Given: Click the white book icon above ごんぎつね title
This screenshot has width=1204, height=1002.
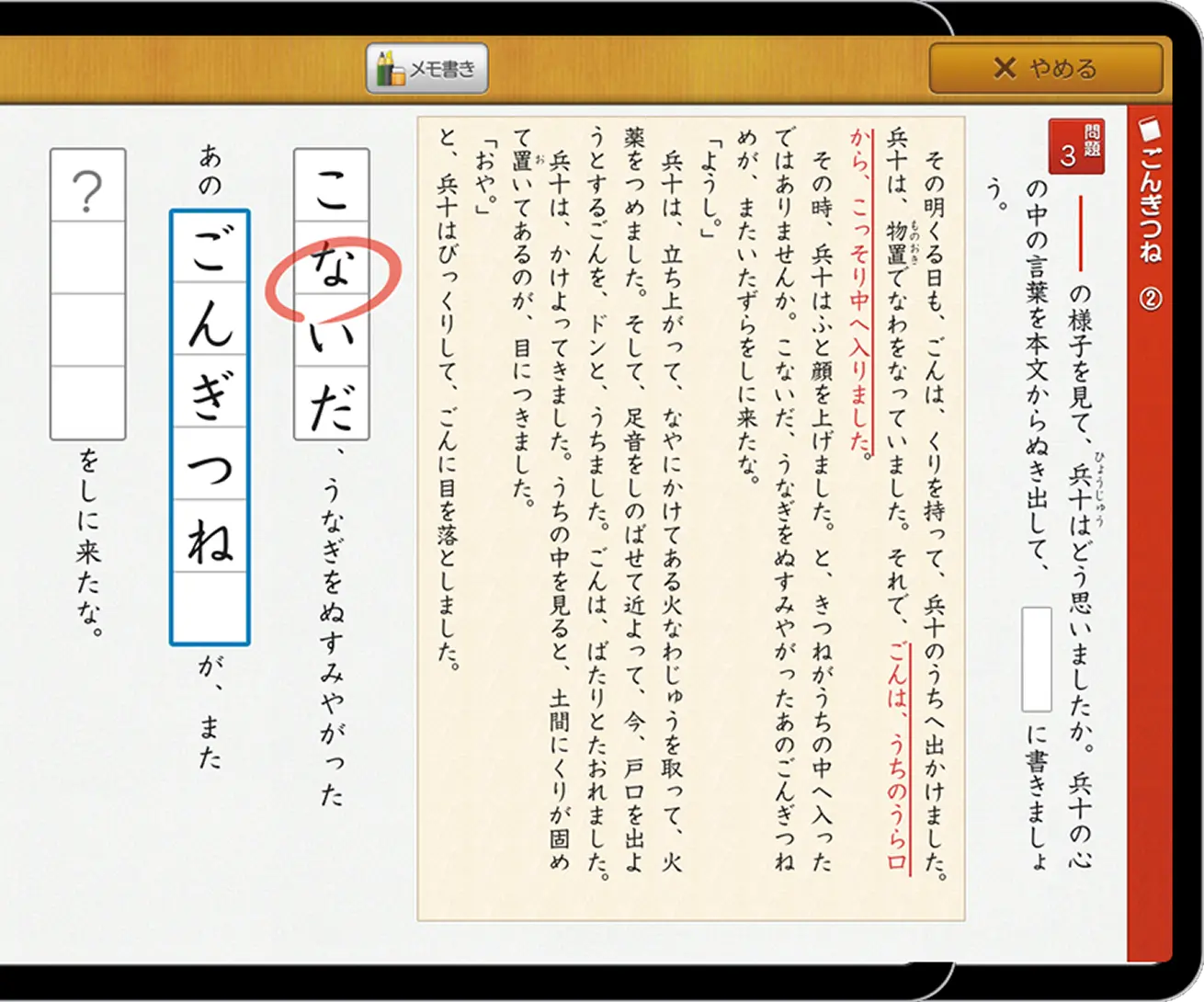Looking at the screenshot, I should [1149, 128].
